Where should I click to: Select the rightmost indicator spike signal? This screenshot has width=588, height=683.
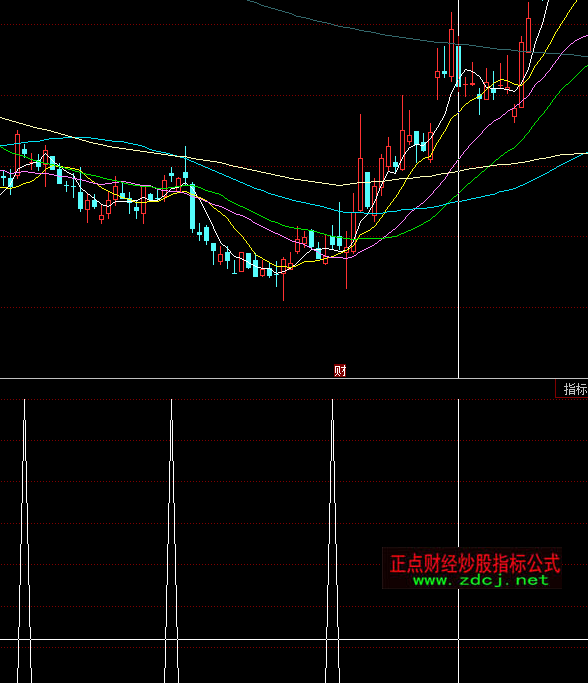[x=332, y=540]
